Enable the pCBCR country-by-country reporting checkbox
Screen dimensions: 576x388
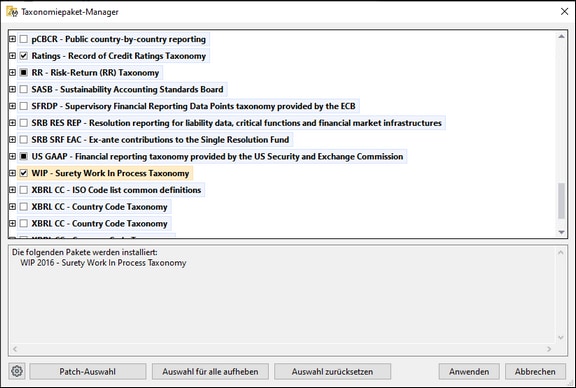pyautogui.click(x=24, y=39)
